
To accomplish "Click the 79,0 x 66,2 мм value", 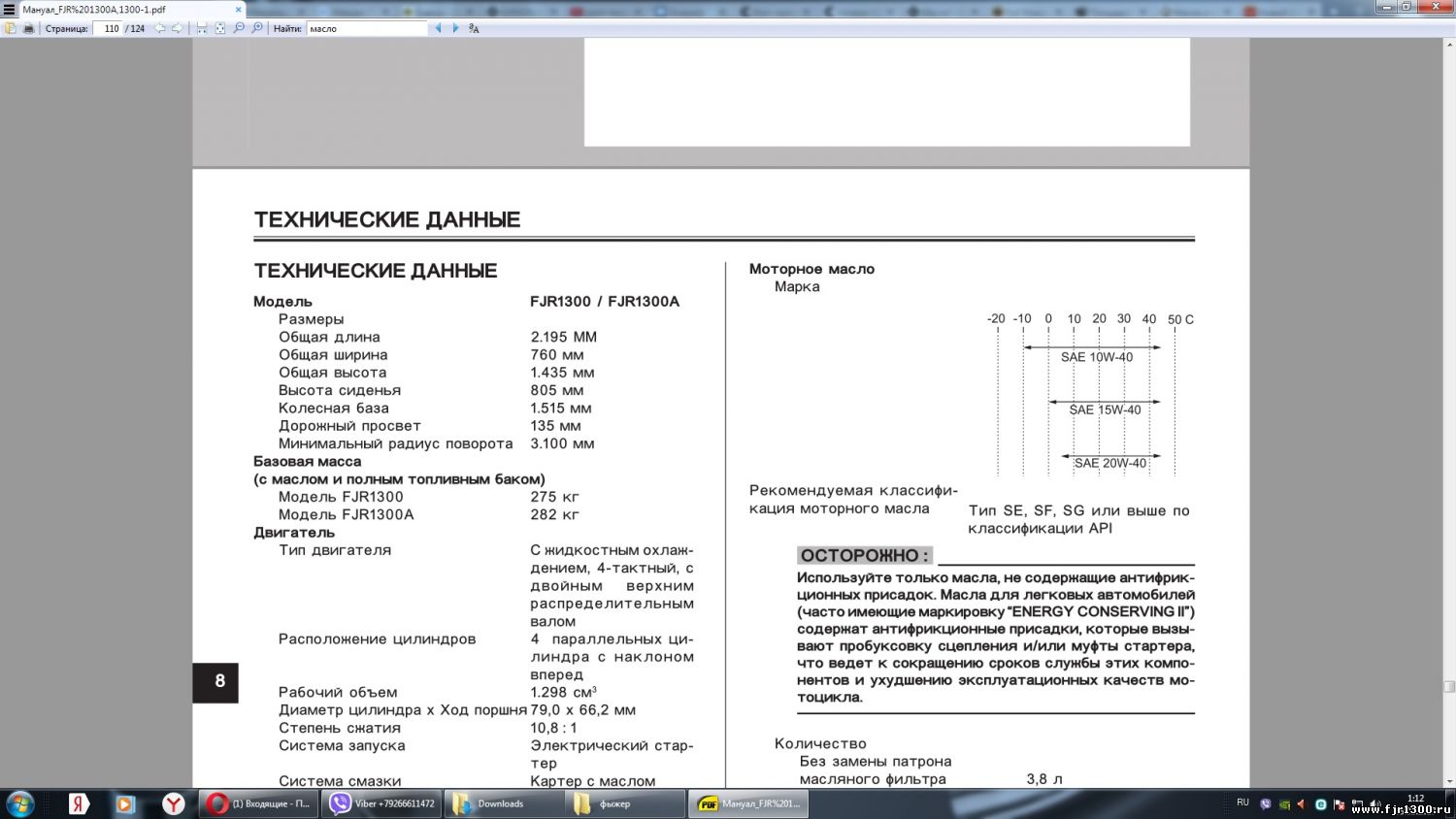I will 582,710.
